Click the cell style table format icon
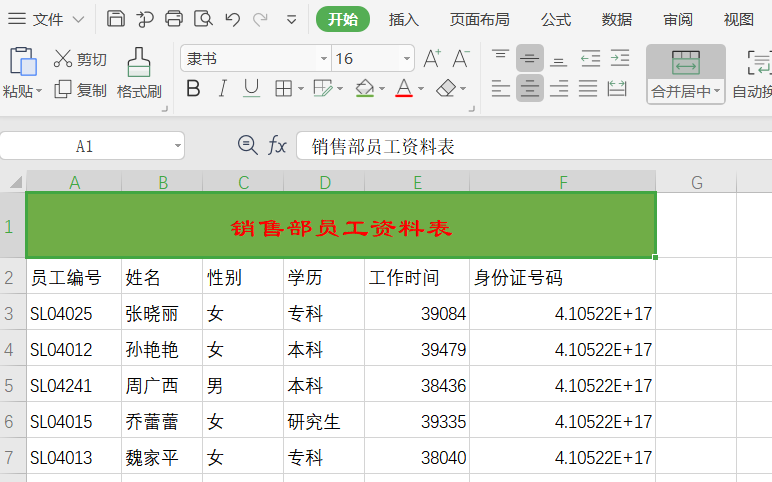This screenshot has width=772, height=482. tap(323, 89)
